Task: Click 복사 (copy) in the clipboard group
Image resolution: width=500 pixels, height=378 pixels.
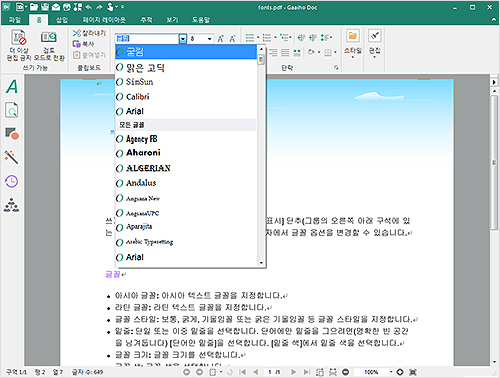Action: click(84, 44)
